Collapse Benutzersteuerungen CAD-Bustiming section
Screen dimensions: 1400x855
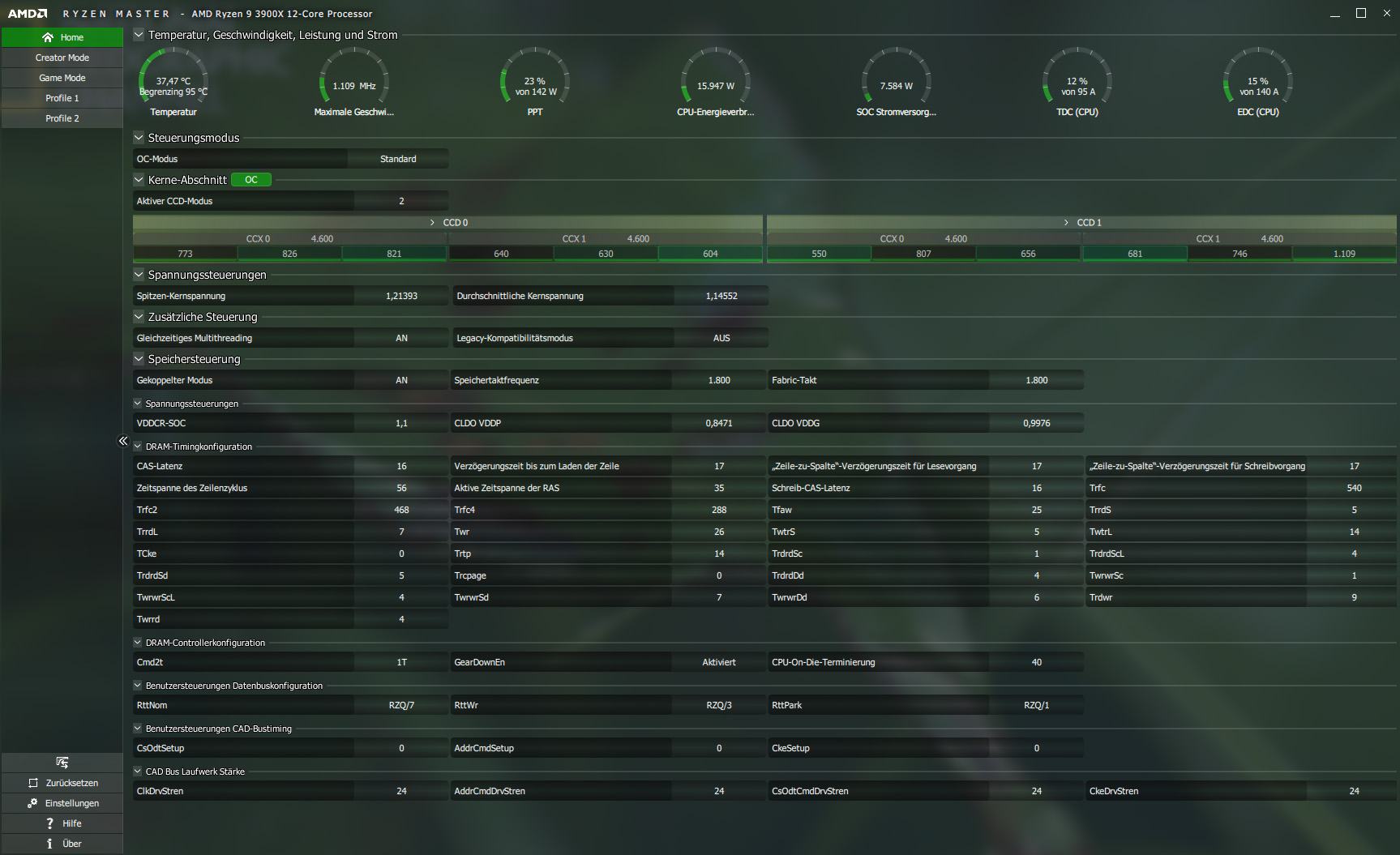138,729
